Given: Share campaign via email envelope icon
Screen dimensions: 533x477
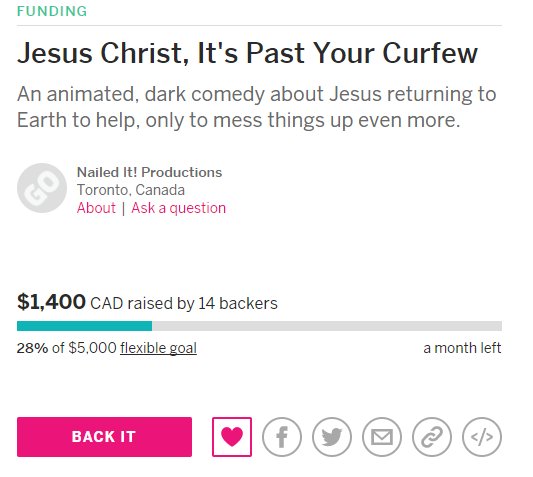Looking at the screenshot, I should click(x=382, y=437).
